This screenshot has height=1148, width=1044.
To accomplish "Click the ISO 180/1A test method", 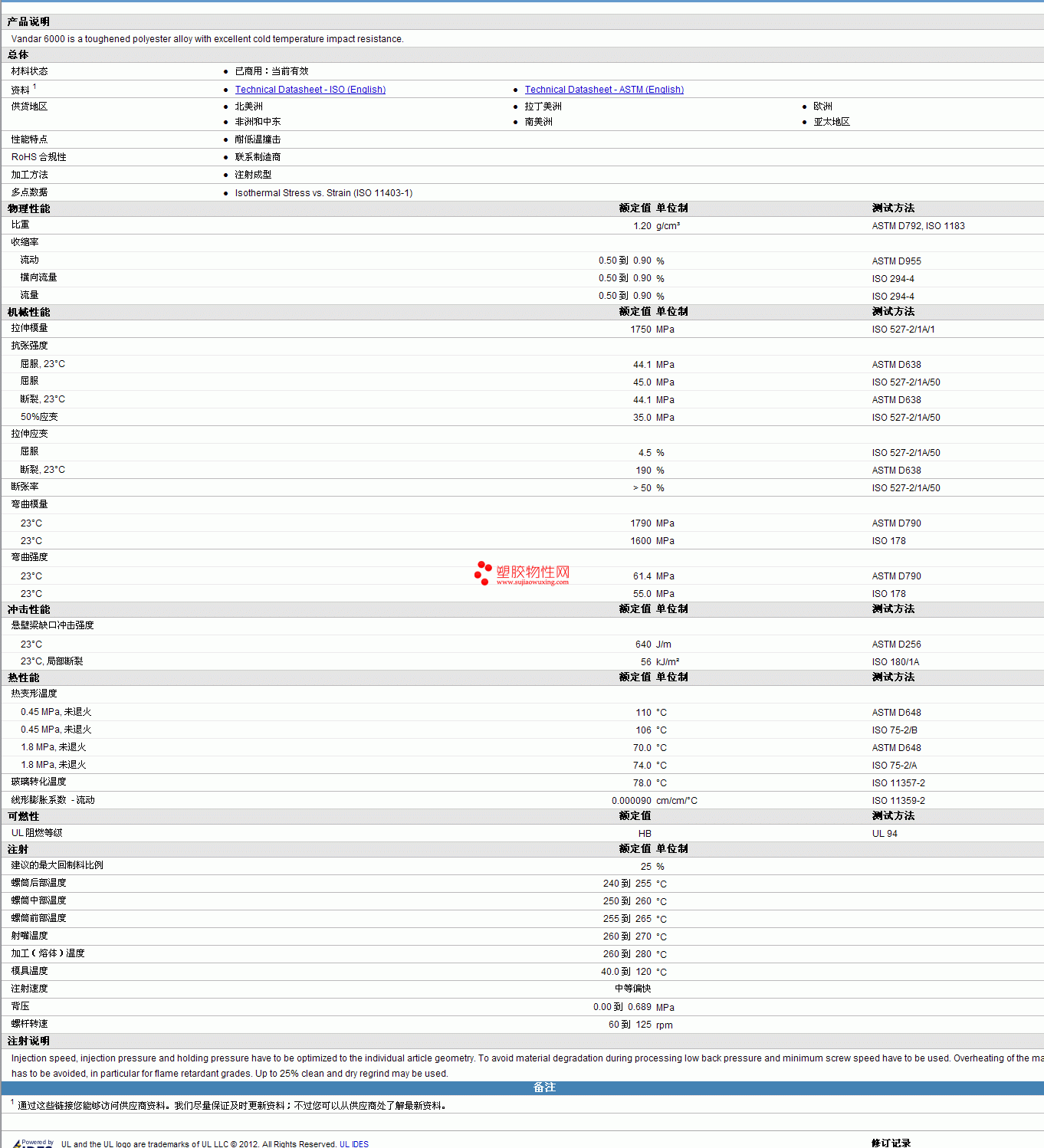I will pos(895,662).
